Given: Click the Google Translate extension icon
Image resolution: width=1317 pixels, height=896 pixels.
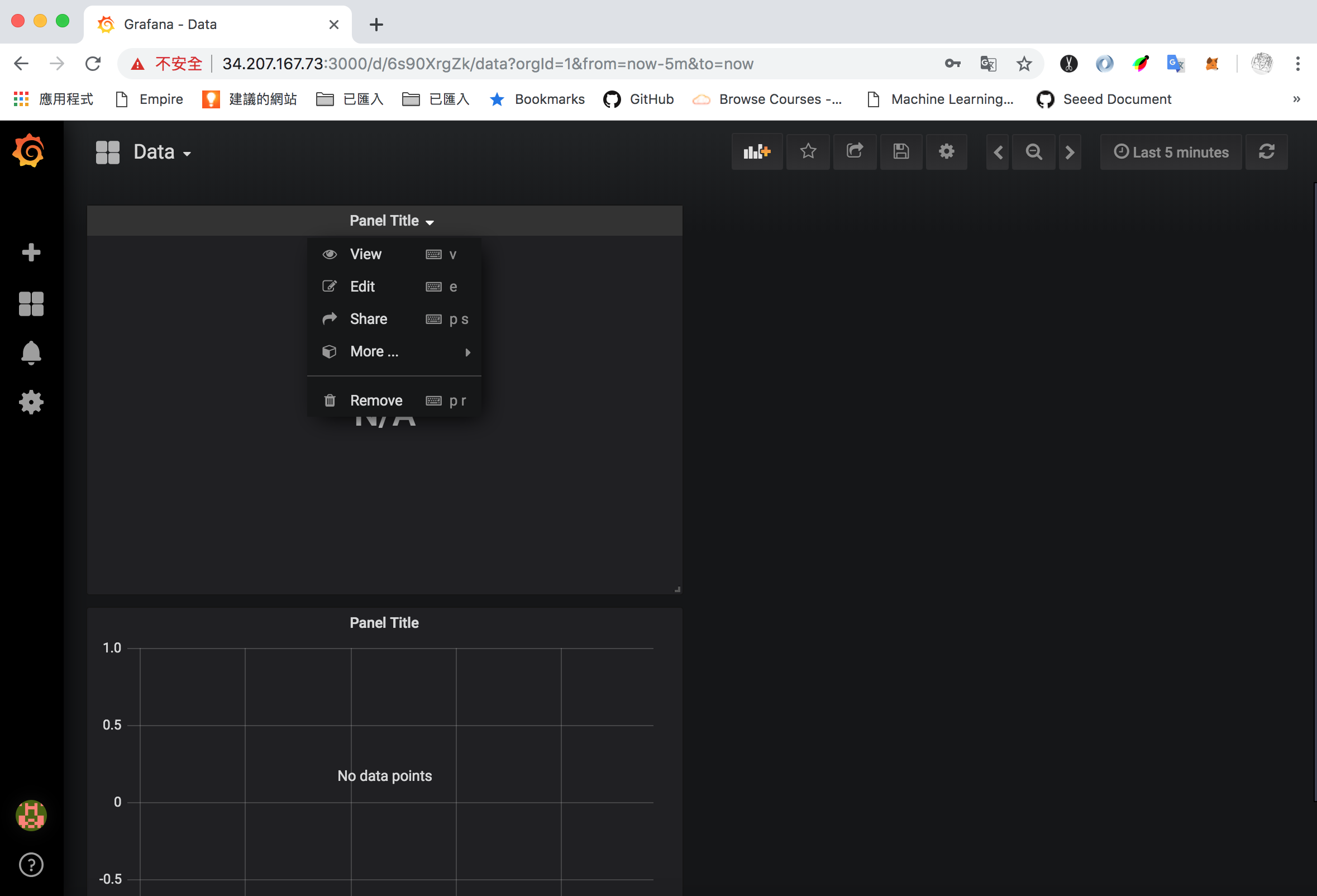Looking at the screenshot, I should point(1176,64).
